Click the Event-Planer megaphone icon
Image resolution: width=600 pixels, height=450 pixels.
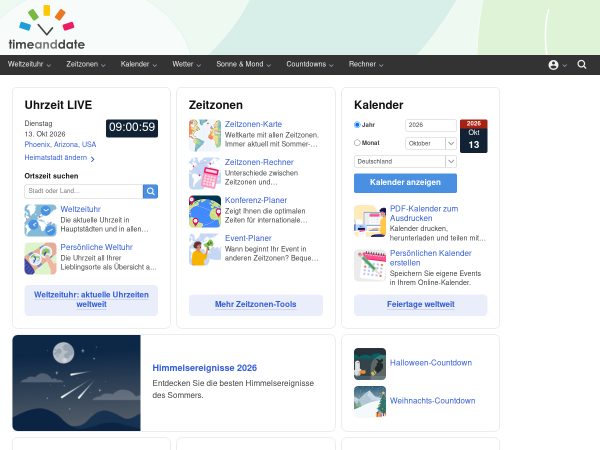(205, 249)
